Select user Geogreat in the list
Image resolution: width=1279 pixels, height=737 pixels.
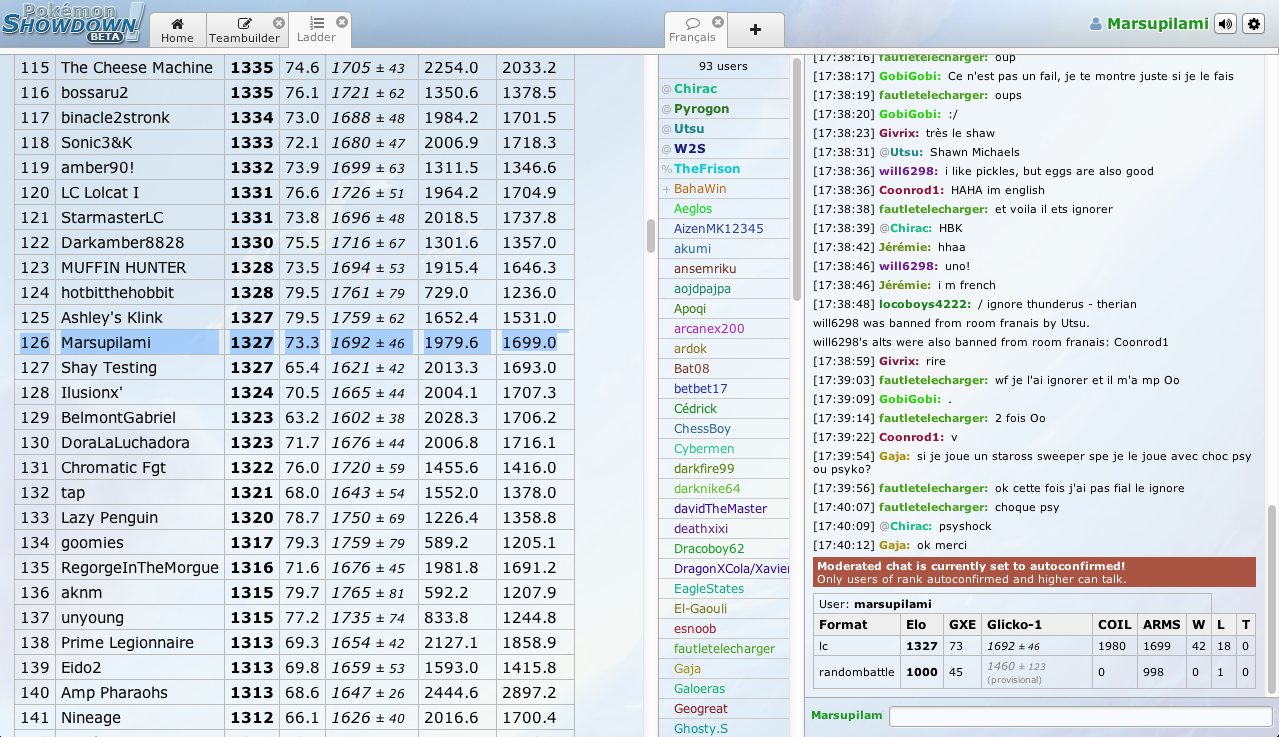click(725, 709)
